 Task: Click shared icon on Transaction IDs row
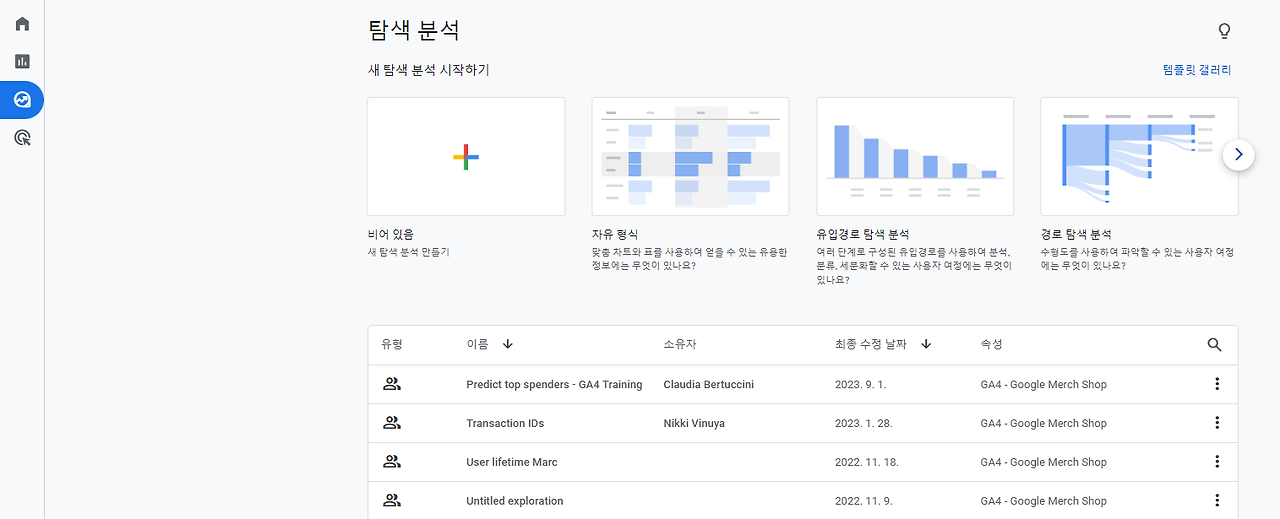(392, 423)
